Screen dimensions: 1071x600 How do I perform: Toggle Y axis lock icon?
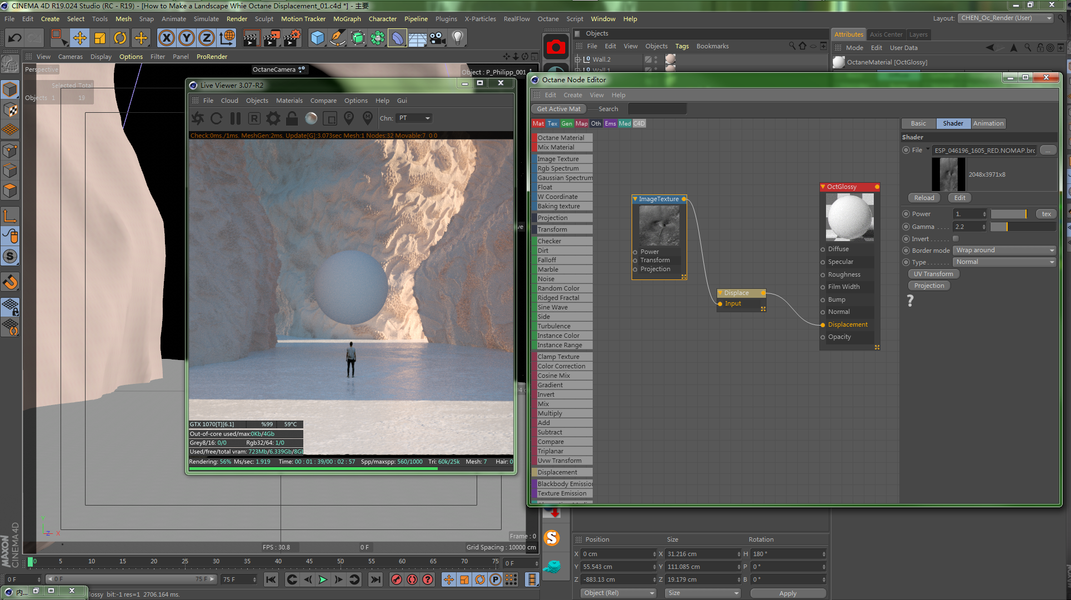[x=186, y=38]
